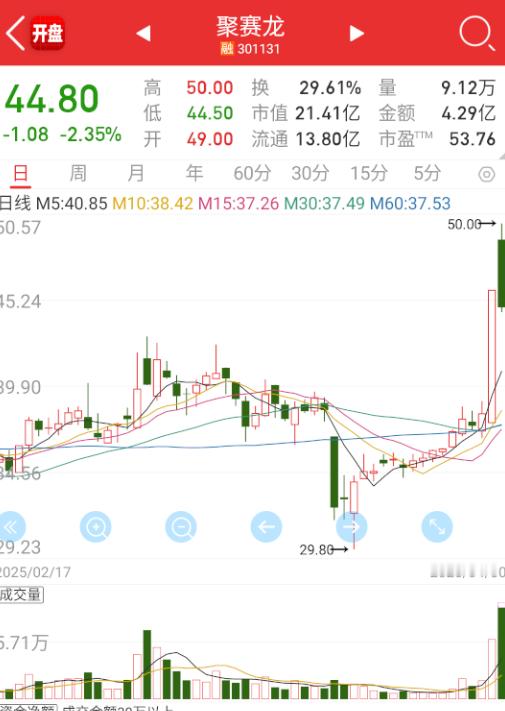The width and height of the screenshot is (505, 711).
Task: Jump to earliest data double-arrow button
Action: (10, 527)
